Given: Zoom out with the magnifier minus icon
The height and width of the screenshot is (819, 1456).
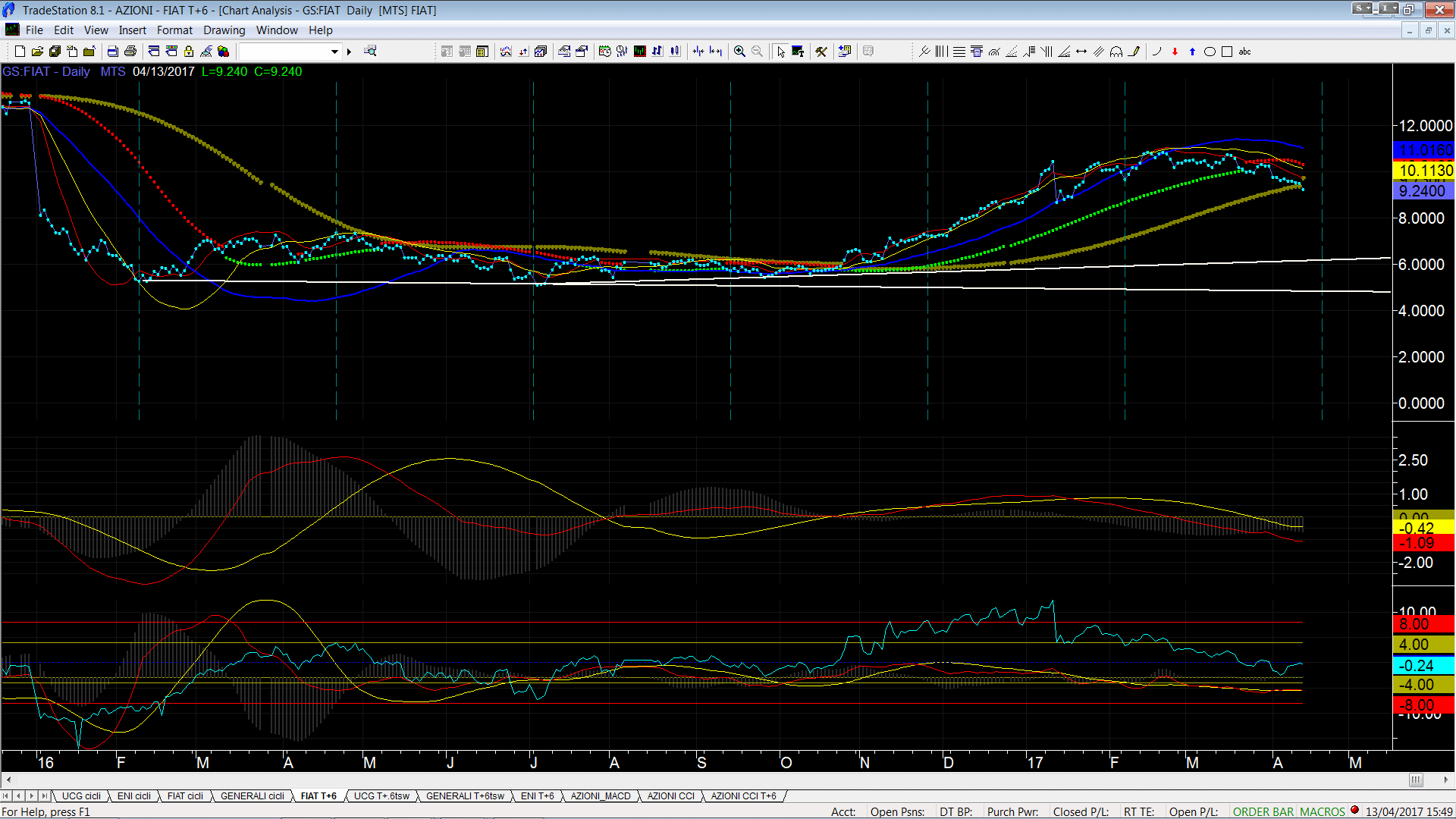Looking at the screenshot, I should coord(757,52).
